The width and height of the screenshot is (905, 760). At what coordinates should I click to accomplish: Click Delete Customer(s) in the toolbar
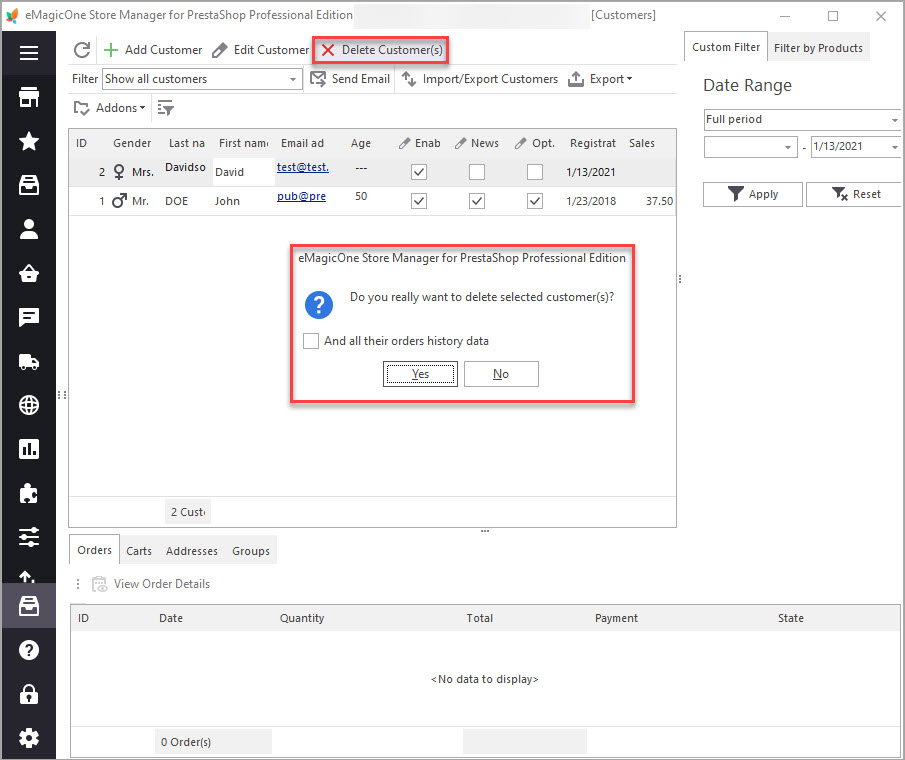click(382, 50)
